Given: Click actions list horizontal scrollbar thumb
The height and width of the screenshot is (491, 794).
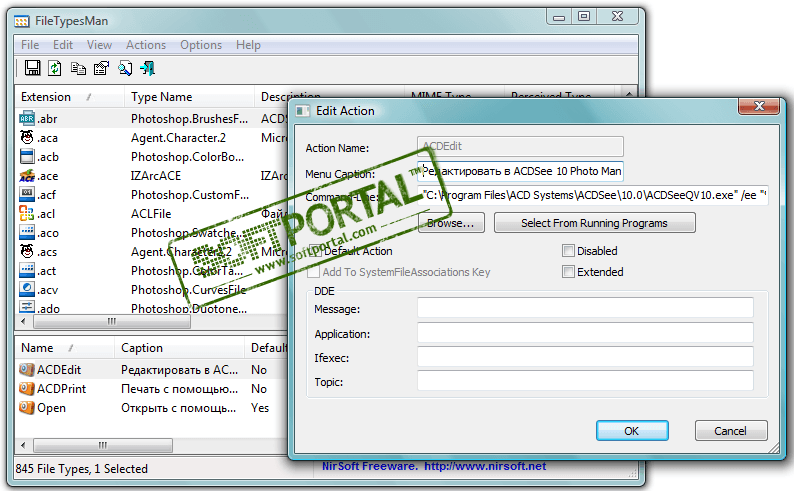Looking at the screenshot, I should [x=103, y=445].
